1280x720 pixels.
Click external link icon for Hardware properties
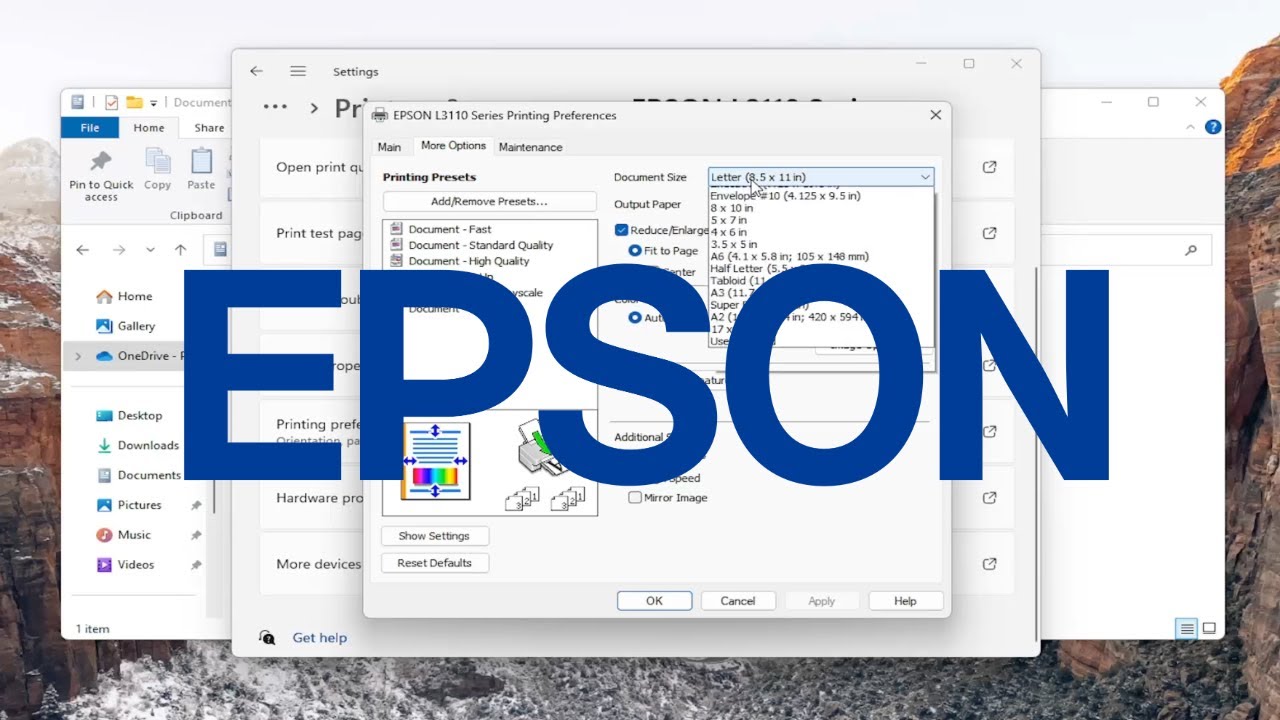(x=989, y=498)
